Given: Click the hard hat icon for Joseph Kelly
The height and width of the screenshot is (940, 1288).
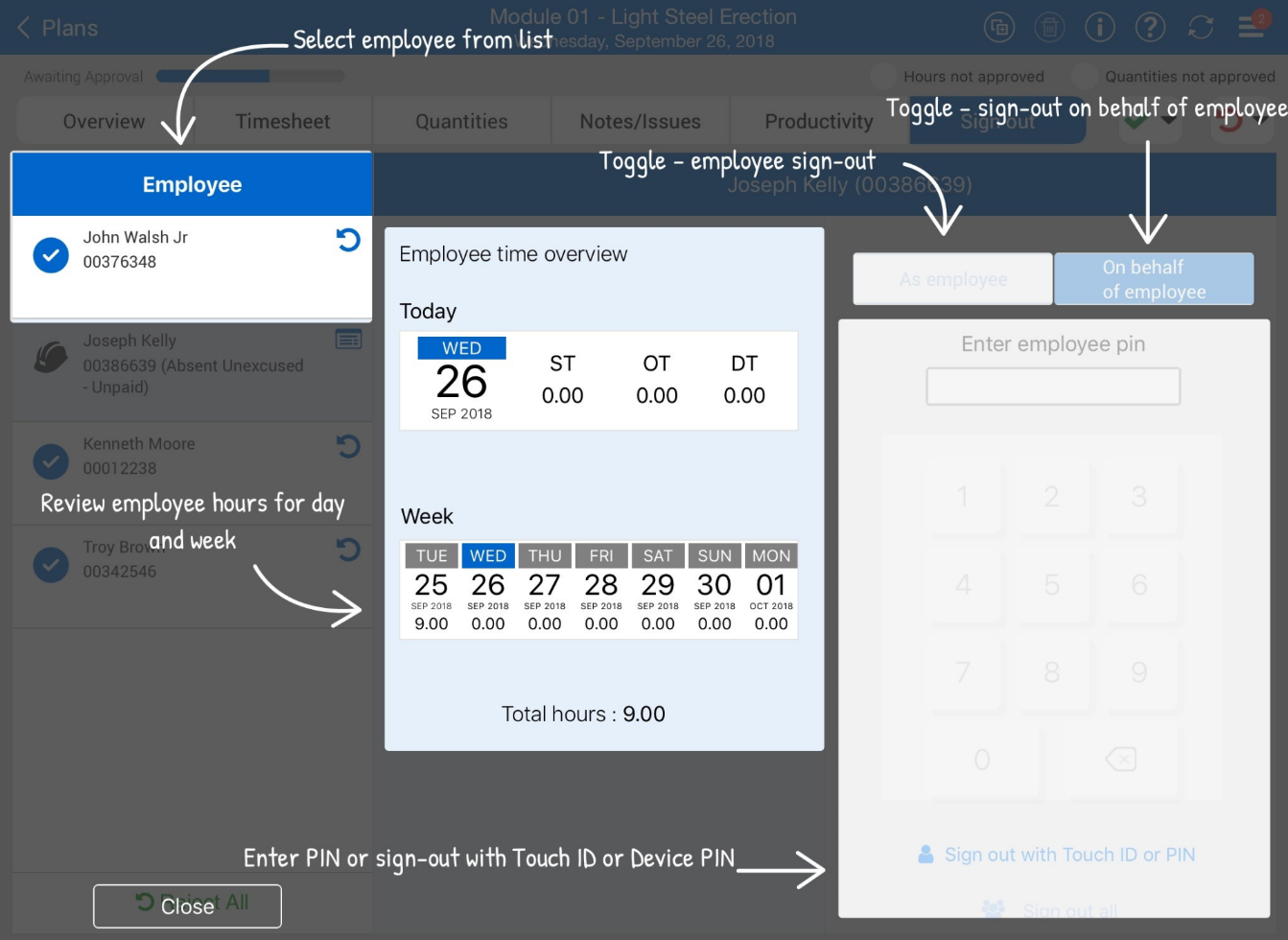Looking at the screenshot, I should [51, 357].
